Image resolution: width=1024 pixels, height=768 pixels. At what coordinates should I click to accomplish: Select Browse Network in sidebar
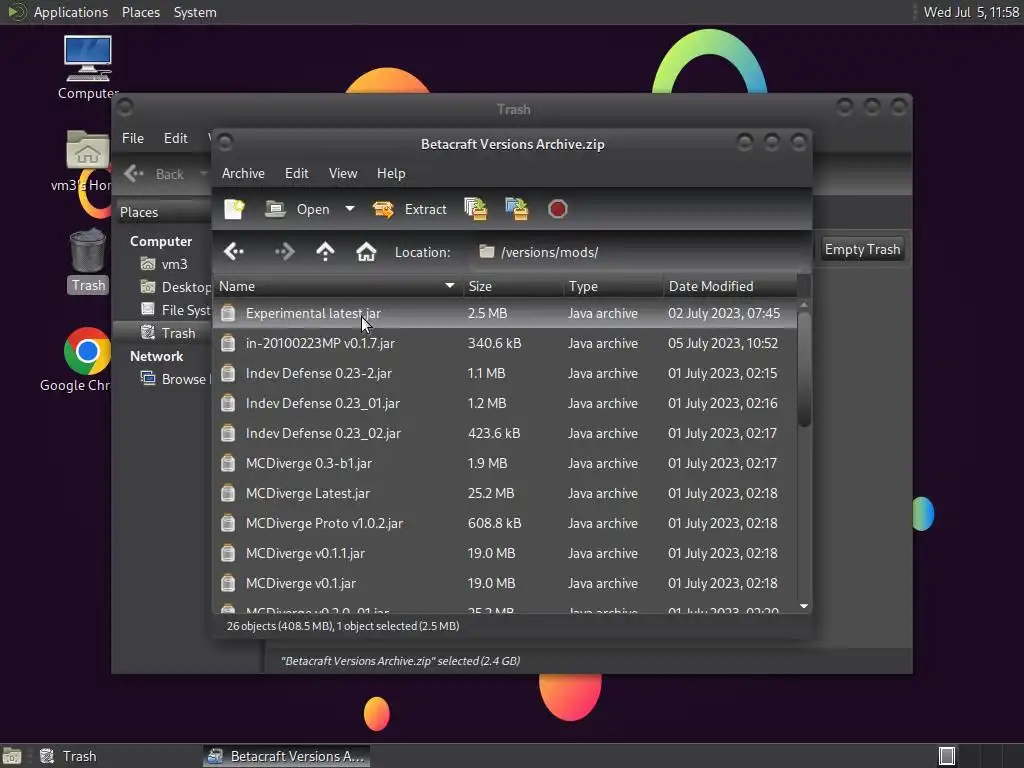[175, 379]
